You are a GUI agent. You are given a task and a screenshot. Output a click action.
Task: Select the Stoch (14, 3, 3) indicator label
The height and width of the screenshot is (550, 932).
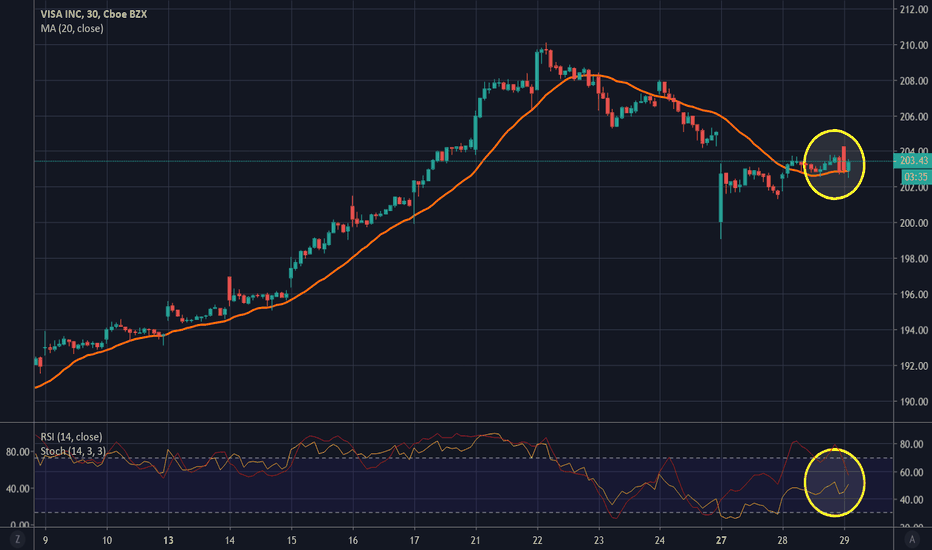(73, 451)
